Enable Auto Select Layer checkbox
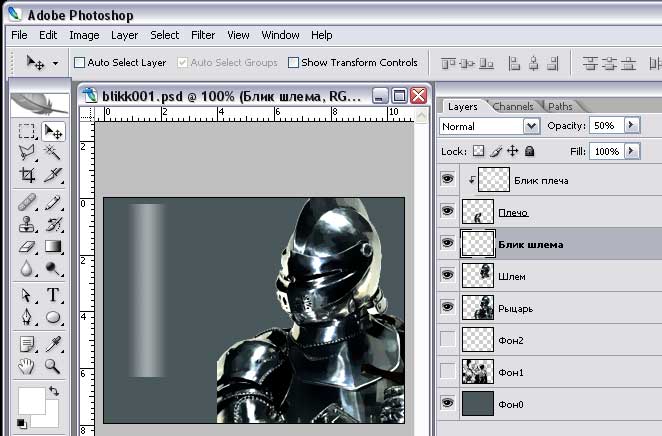Screen dimensions: 662x436 tap(80, 63)
